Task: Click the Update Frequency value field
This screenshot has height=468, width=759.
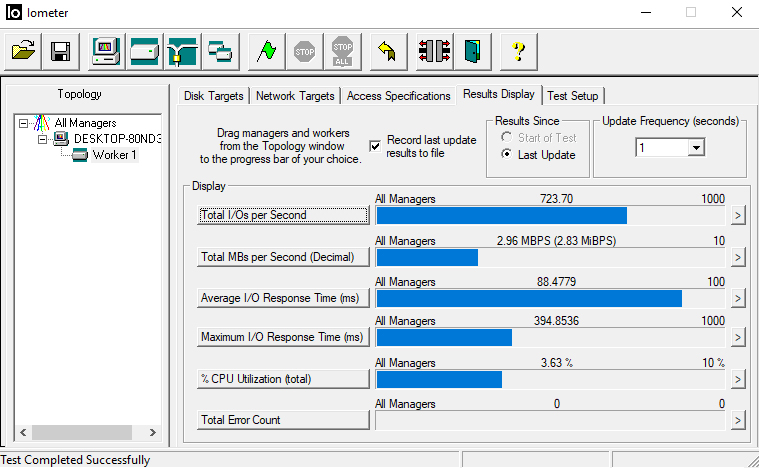Action: [662, 148]
